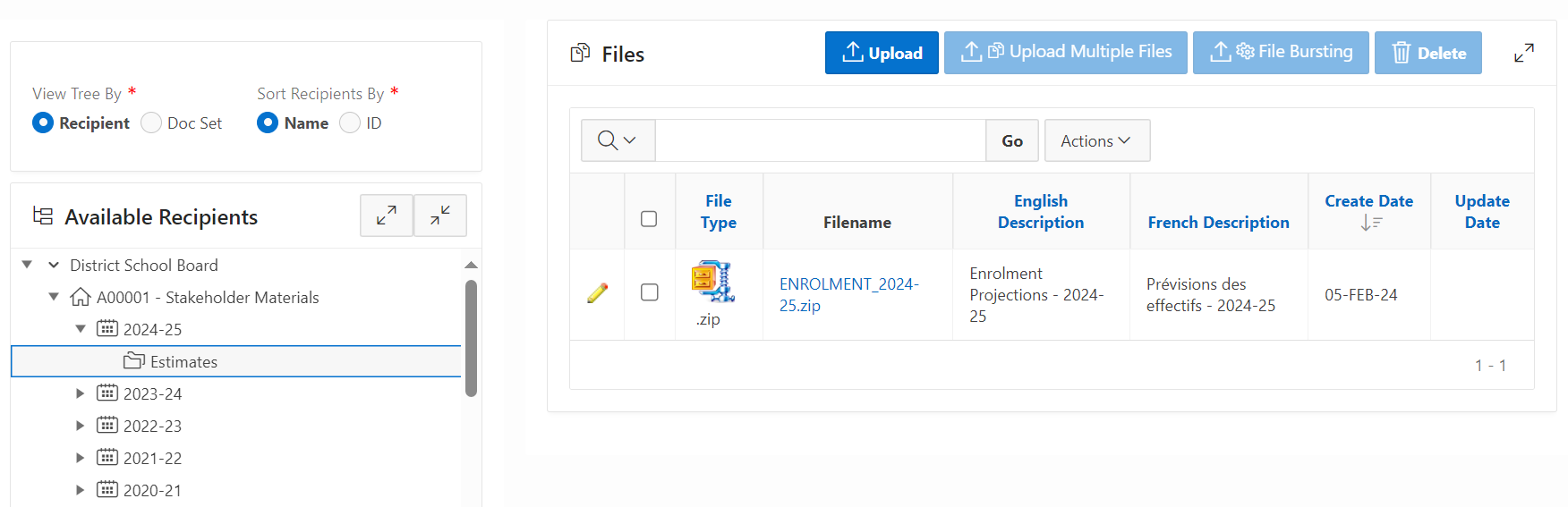The image size is (1568, 507).
Task: Click the Estimates folder icon in the tree
Action: [134, 361]
